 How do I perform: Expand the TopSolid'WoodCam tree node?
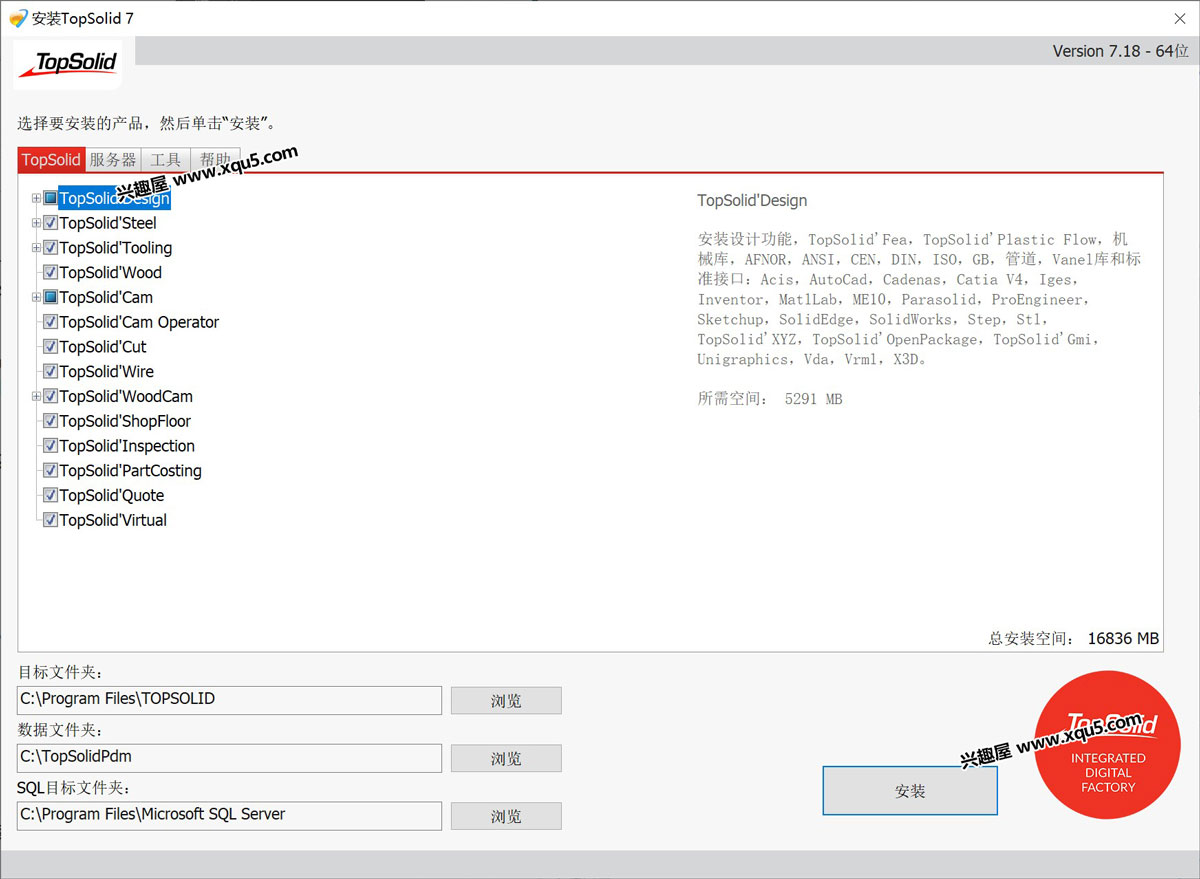[36, 396]
